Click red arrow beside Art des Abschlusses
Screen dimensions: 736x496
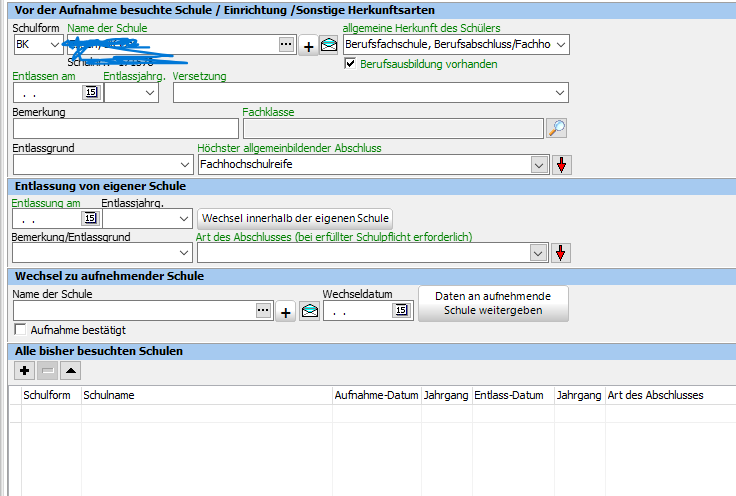pyautogui.click(x=560, y=253)
